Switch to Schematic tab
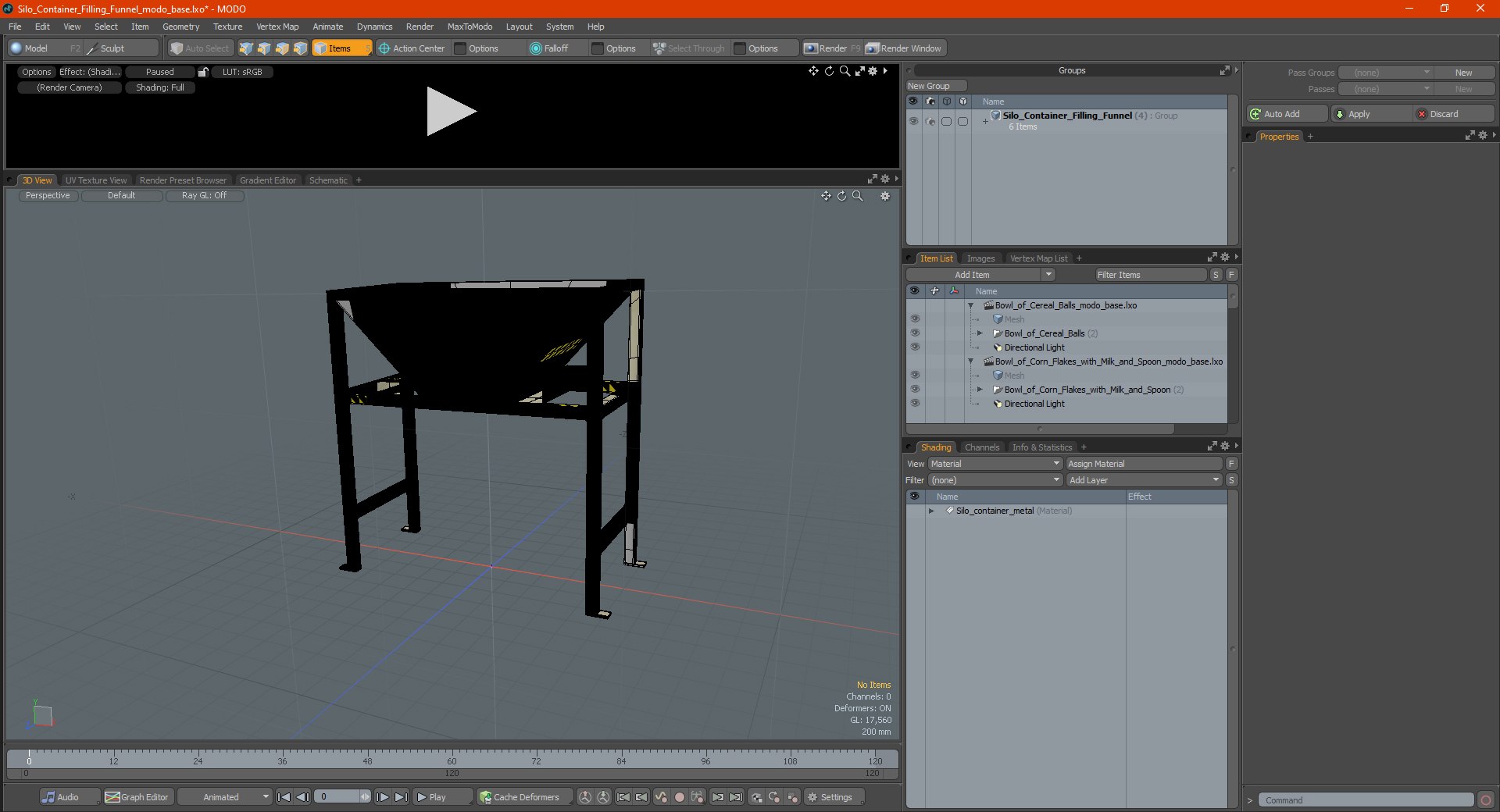Screen dimensions: 1500x812 328,180
